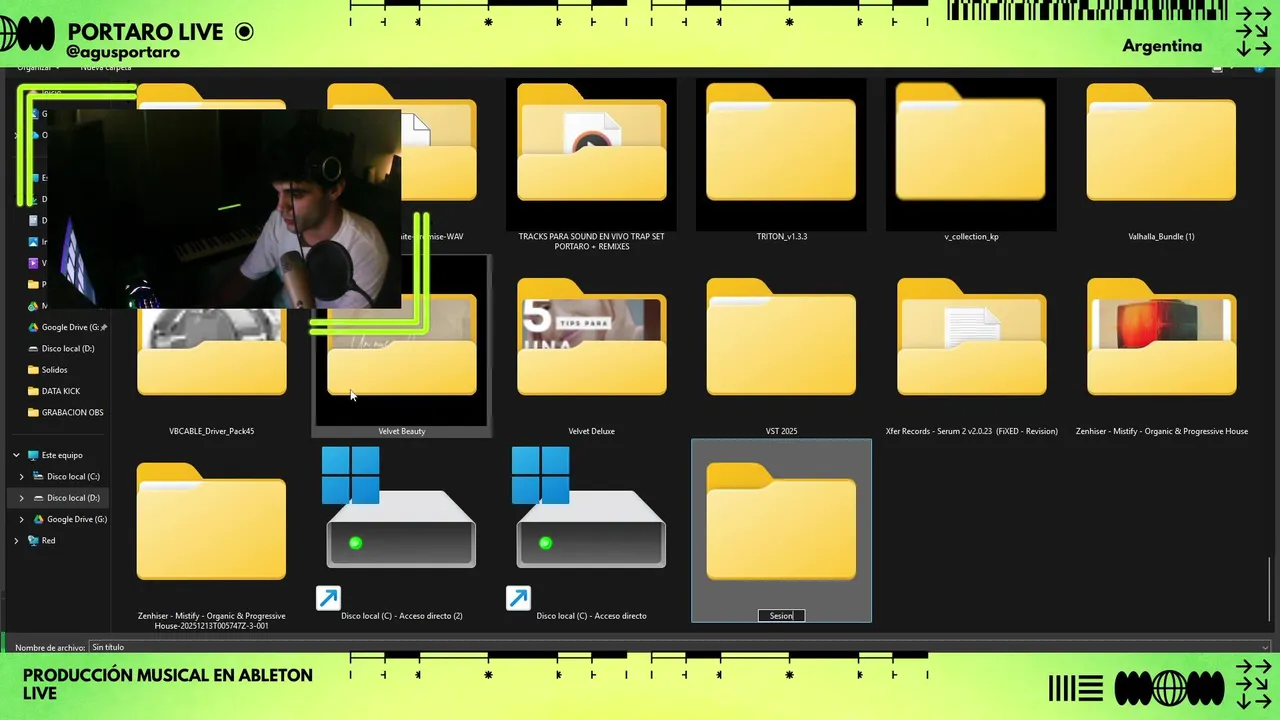Click the VST 2025 name label
Screen dimensions: 1280x720
(781, 431)
